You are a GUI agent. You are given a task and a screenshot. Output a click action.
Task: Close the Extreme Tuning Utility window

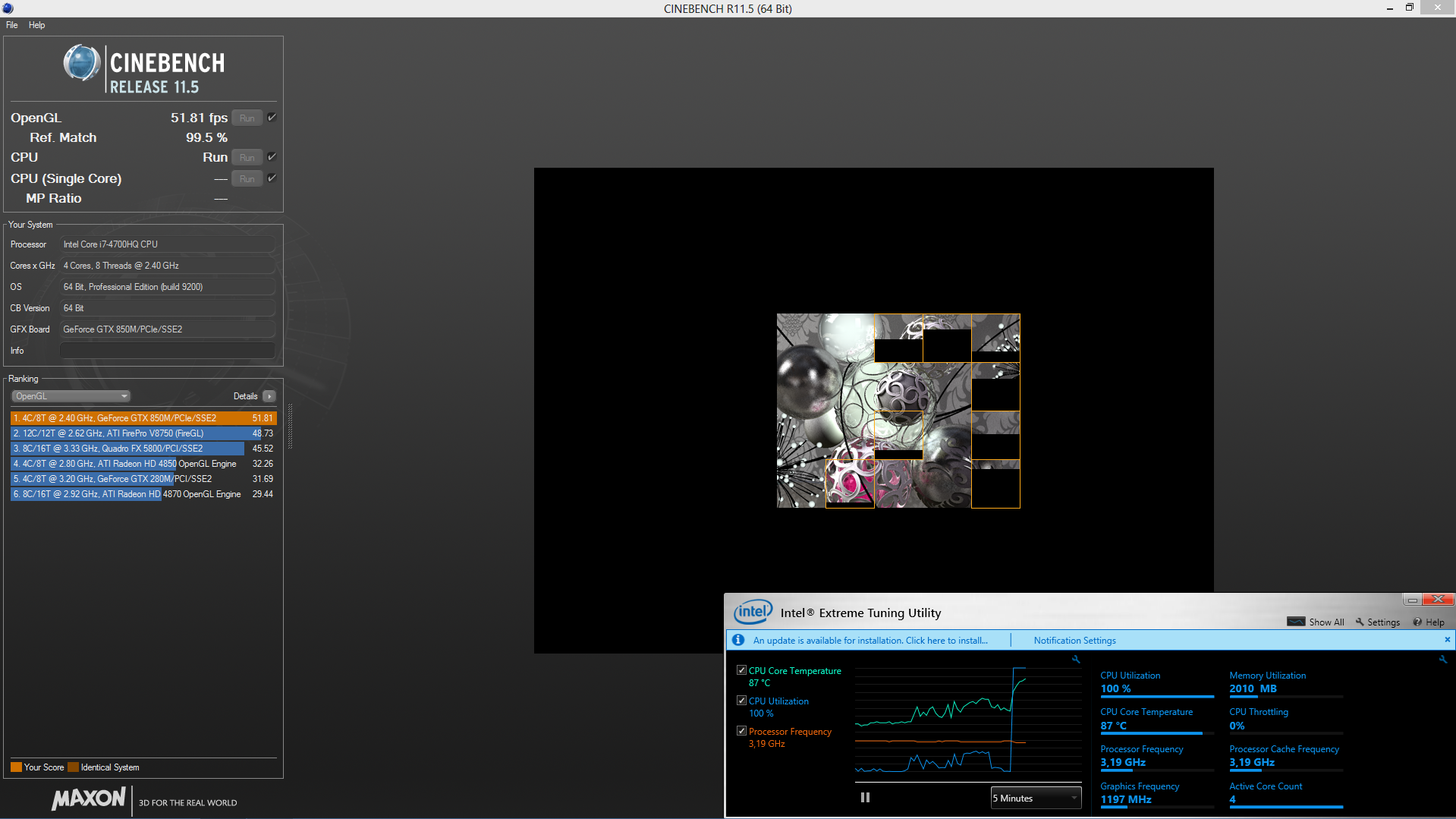pos(1438,600)
